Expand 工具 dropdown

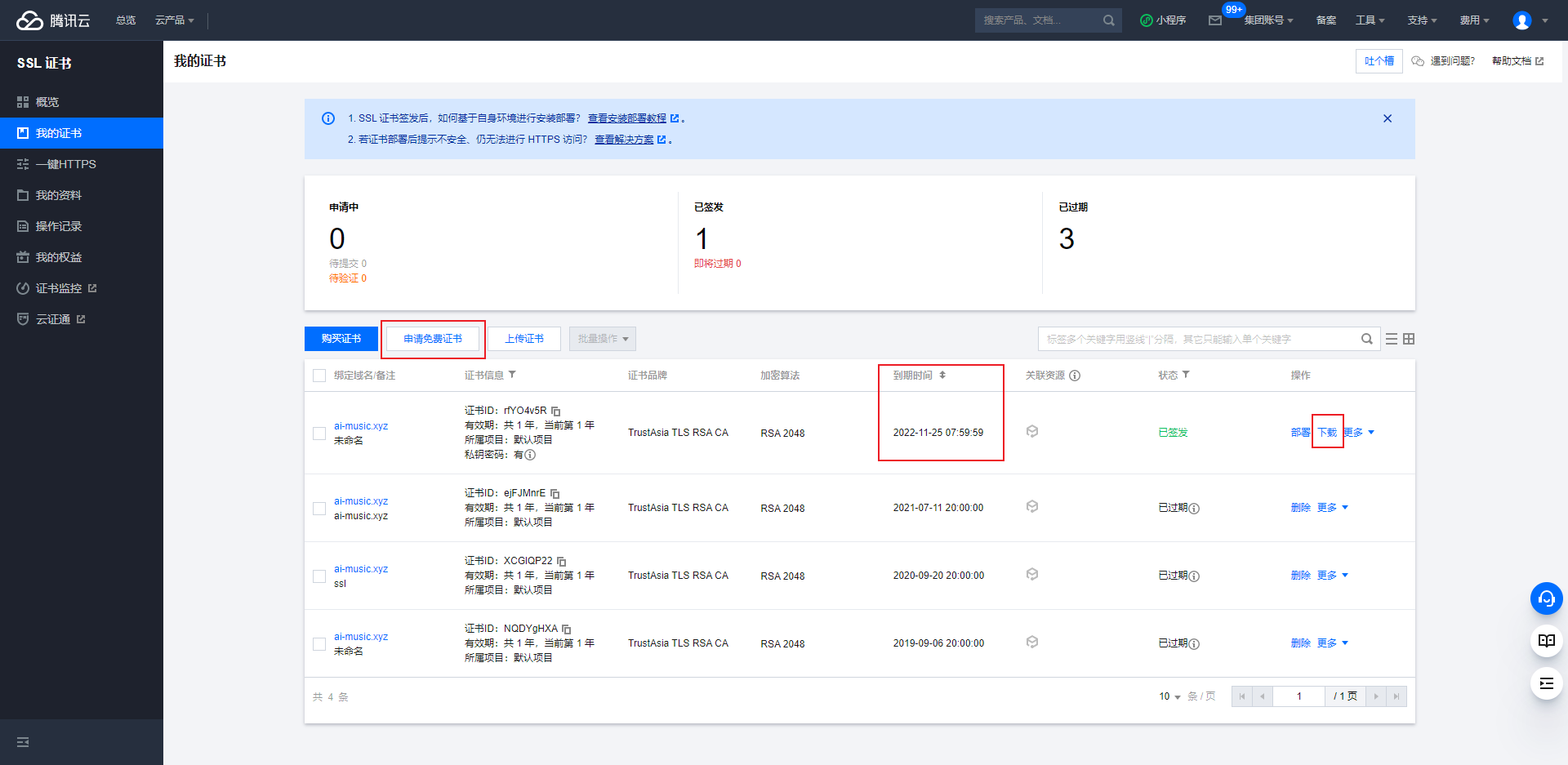click(x=1370, y=20)
